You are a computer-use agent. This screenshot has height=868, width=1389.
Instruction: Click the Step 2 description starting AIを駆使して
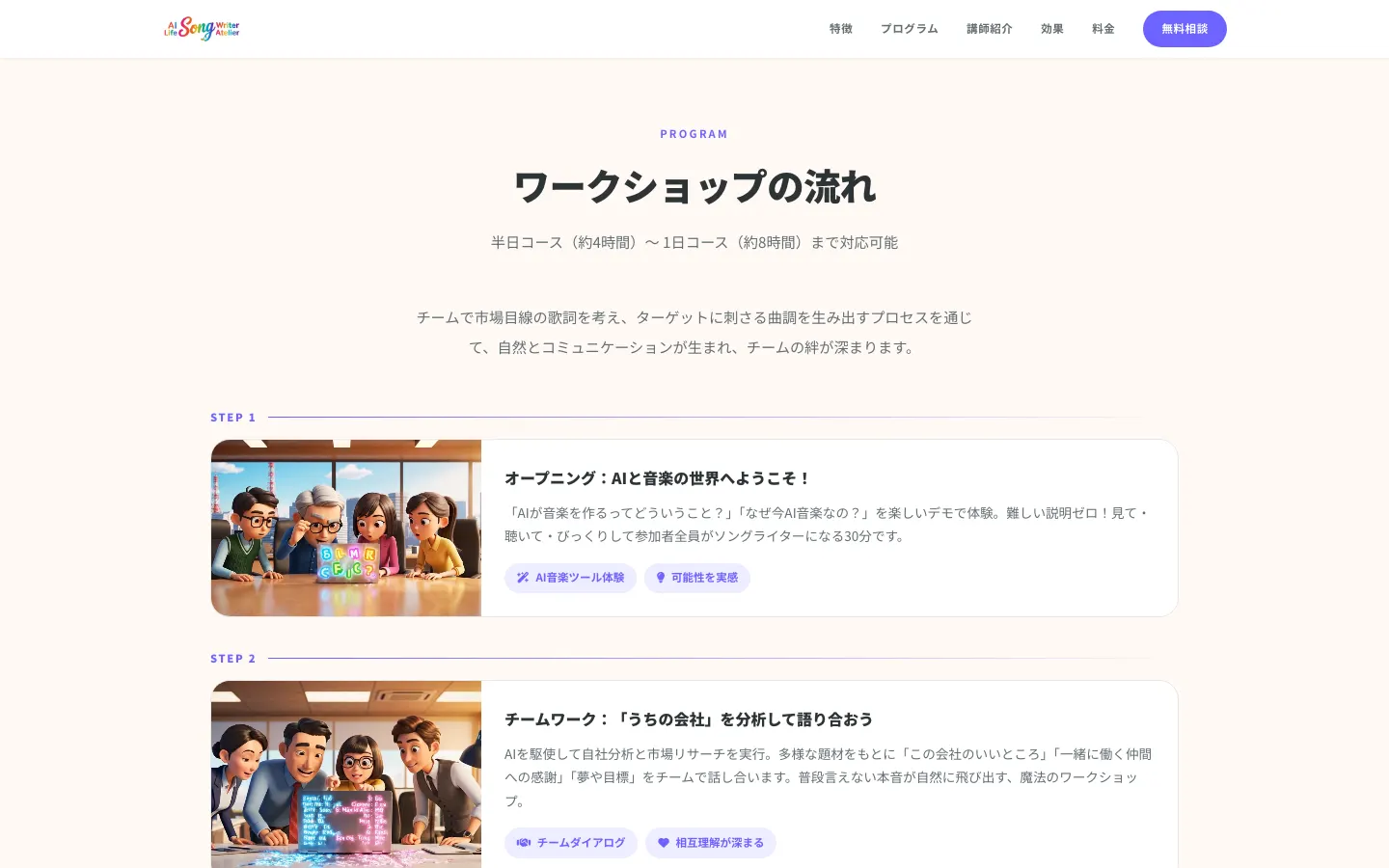(x=829, y=777)
